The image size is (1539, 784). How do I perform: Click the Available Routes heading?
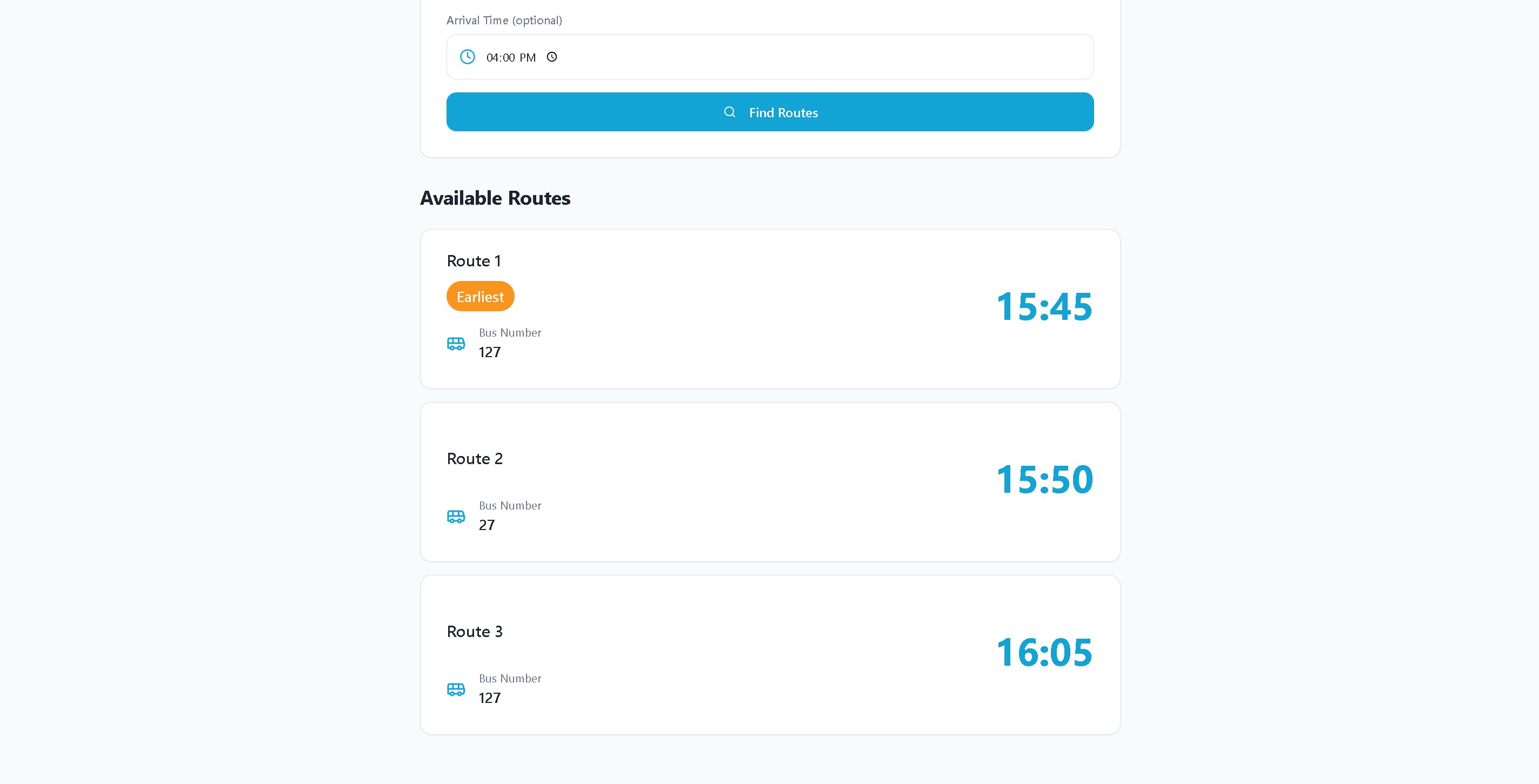pos(495,198)
